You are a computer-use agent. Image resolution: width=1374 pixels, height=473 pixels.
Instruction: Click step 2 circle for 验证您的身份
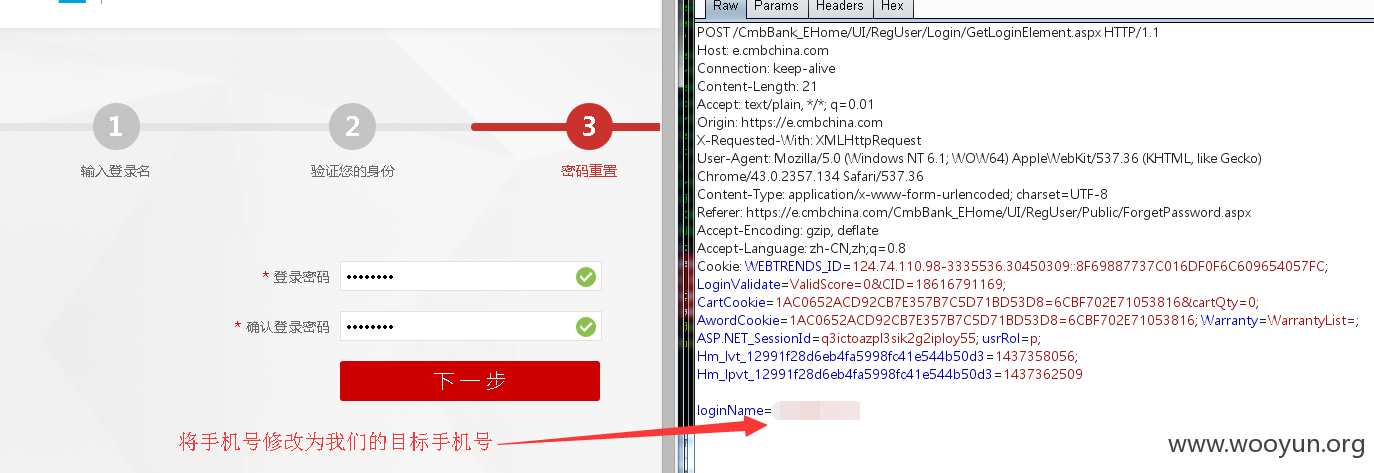352,127
